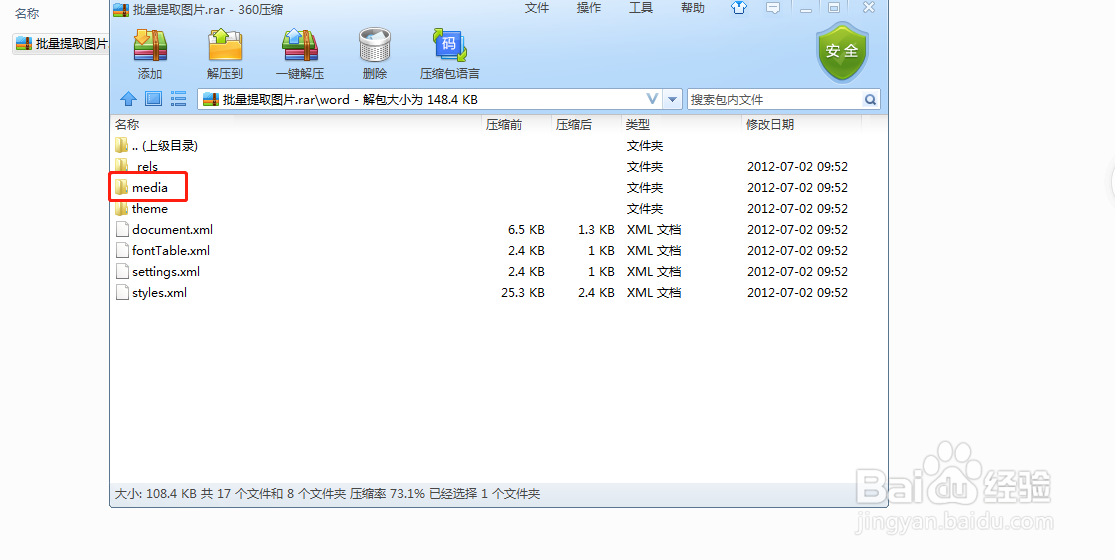Sort by the Name (名称) column header
This screenshot has width=1115, height=560.
click(127, 124)
